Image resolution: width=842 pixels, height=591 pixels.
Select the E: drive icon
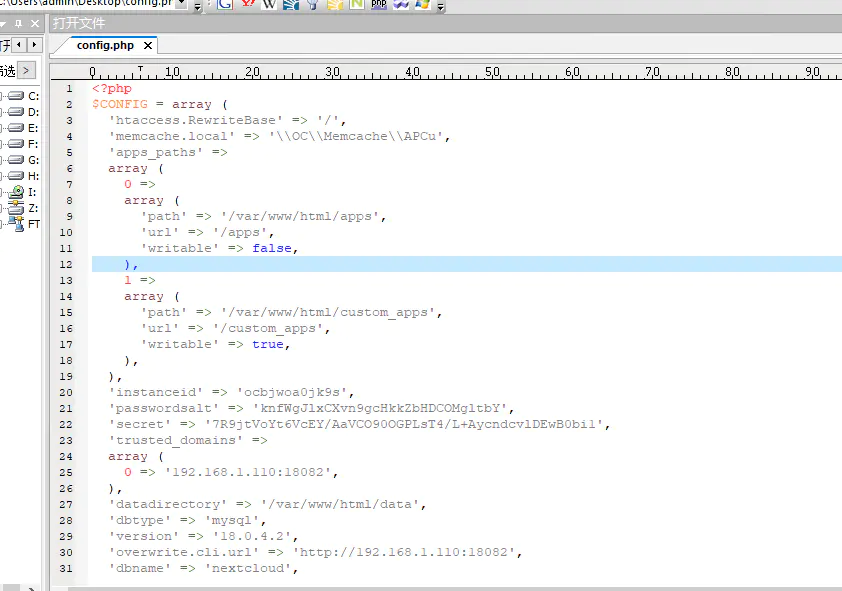pos(16,128)
